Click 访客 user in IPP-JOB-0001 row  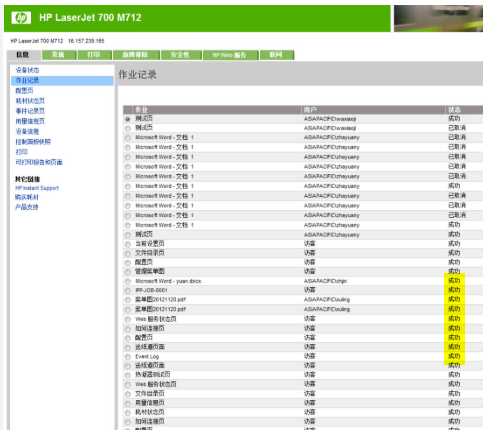pos(309,290)
